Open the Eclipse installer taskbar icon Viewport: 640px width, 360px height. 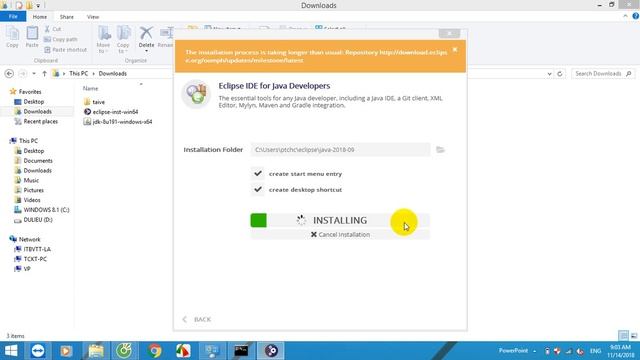[271, 351]
